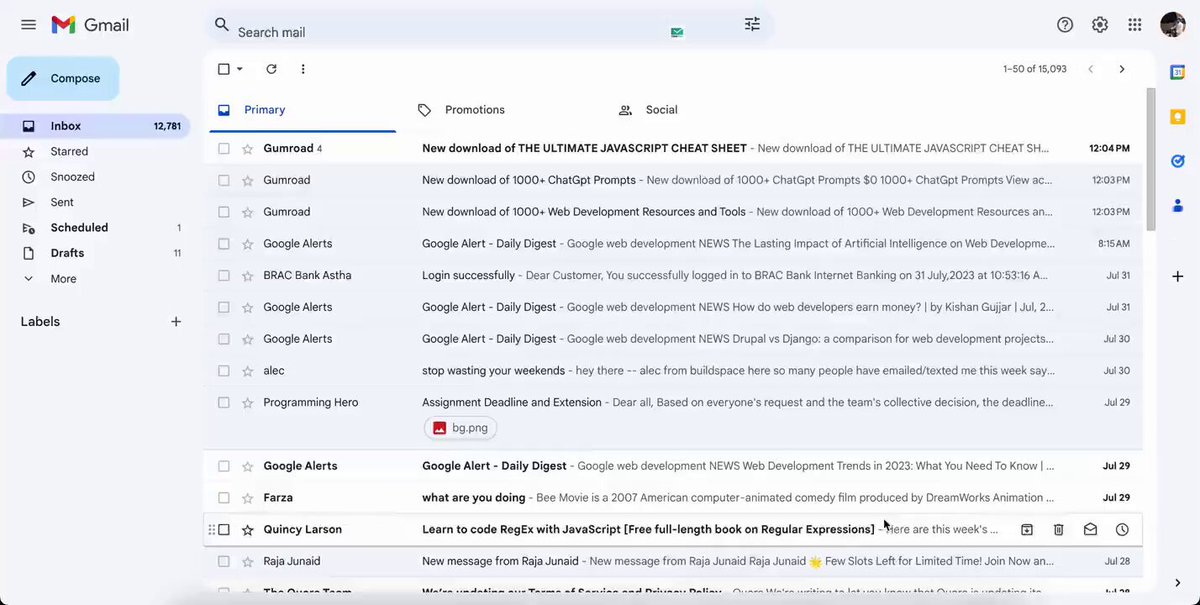Screen dimensions: 1200x605
Task: Click the vertical scrollbar
Action: tap(1150, 160)
